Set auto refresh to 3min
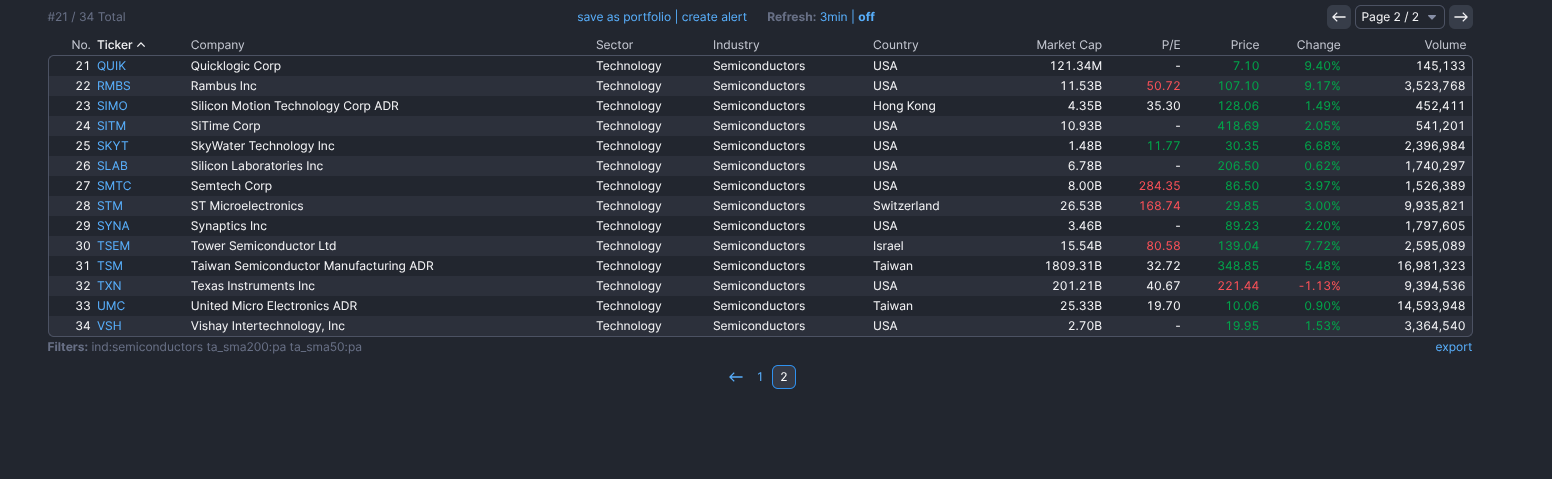Viewport: 1552px width, 479px height. click(833, 17)
